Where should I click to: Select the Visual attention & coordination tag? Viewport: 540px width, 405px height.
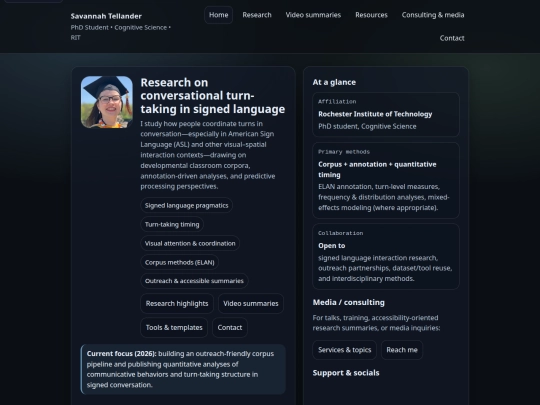tap(190, 243)
